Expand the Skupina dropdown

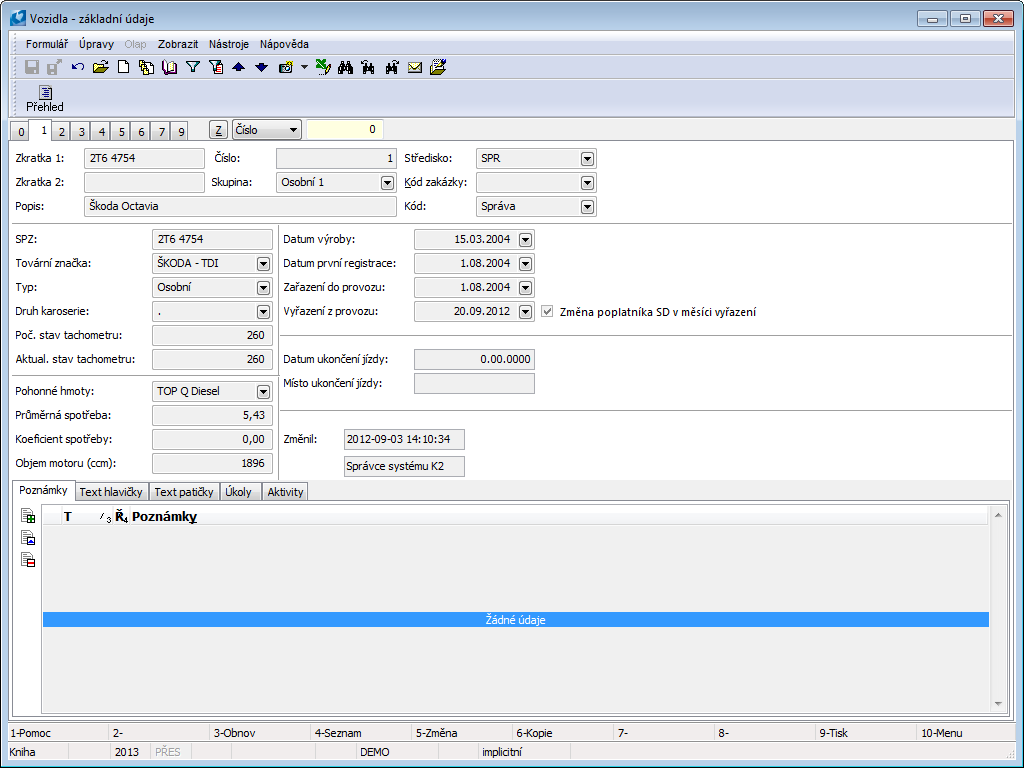[x=387, y=183]
